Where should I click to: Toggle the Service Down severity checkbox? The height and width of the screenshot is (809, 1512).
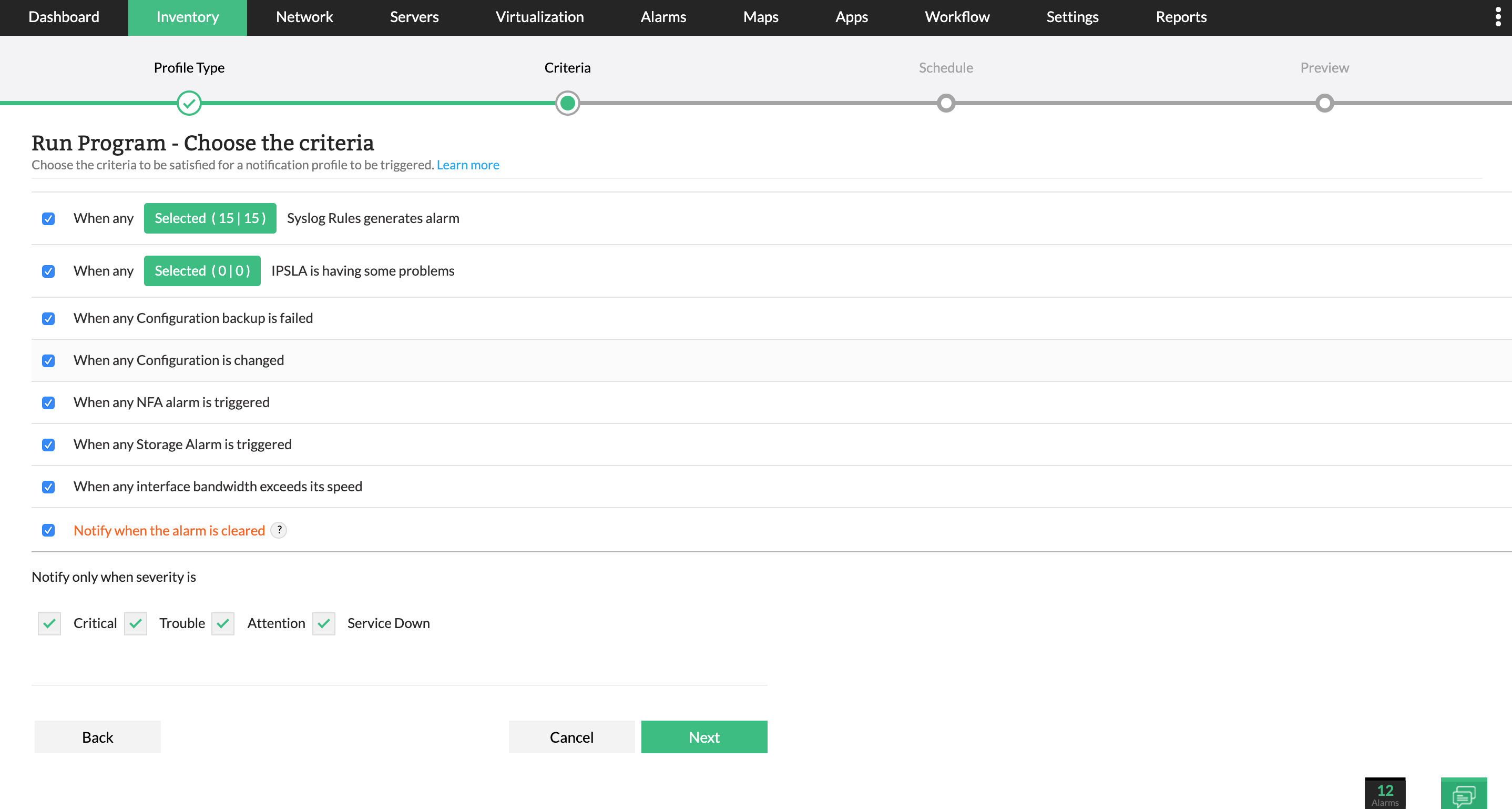323,623
